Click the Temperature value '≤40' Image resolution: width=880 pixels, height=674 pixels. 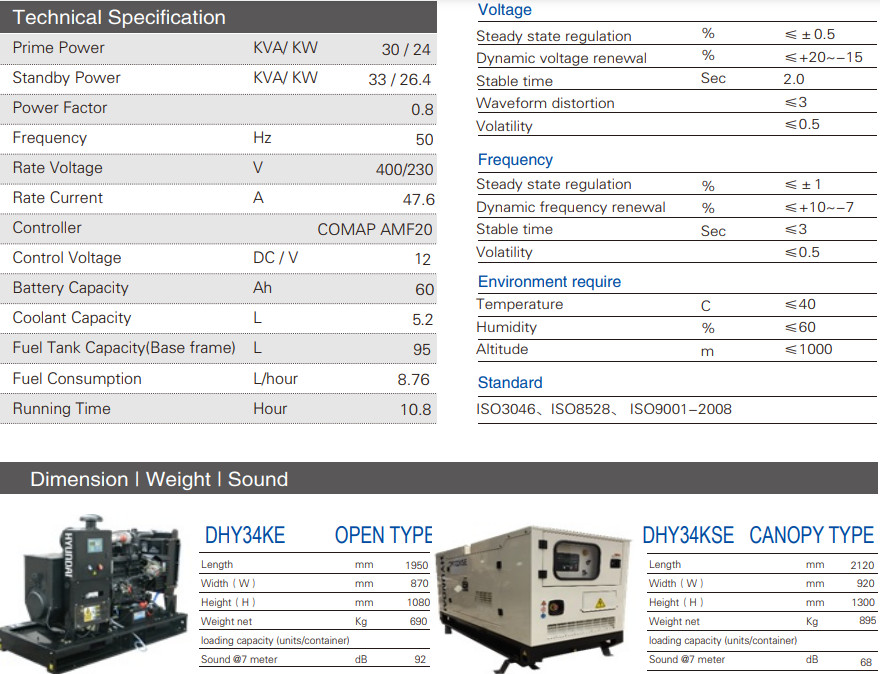[x=800, y=305]
